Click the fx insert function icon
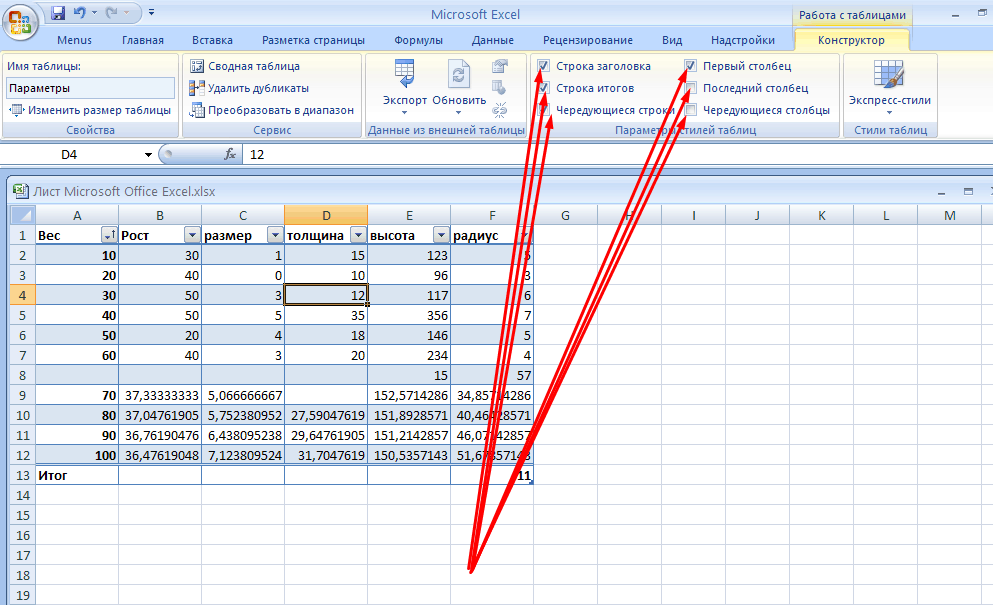The height and width of the screenshot is (605, 993). tap(230, 154)
